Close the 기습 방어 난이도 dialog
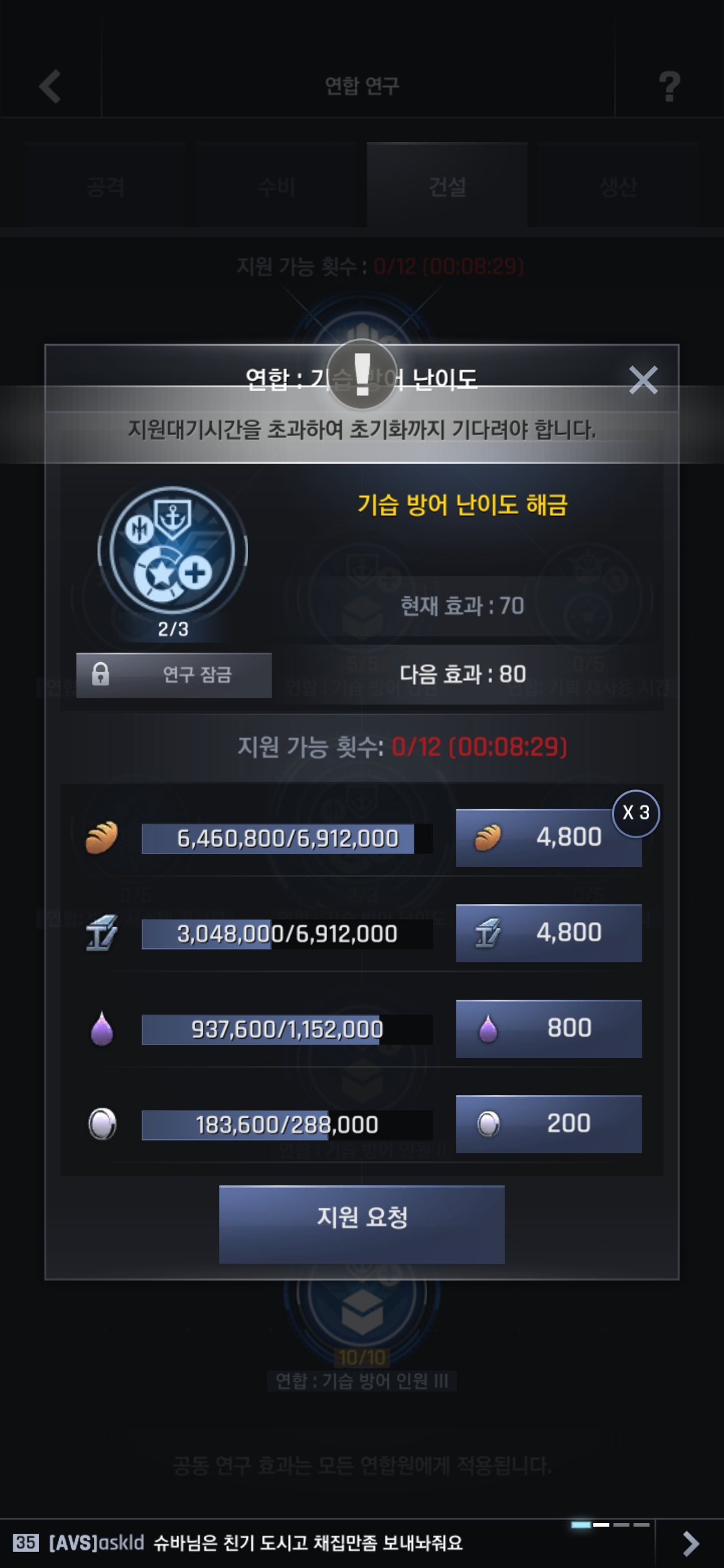 click(x=643, y=380)
